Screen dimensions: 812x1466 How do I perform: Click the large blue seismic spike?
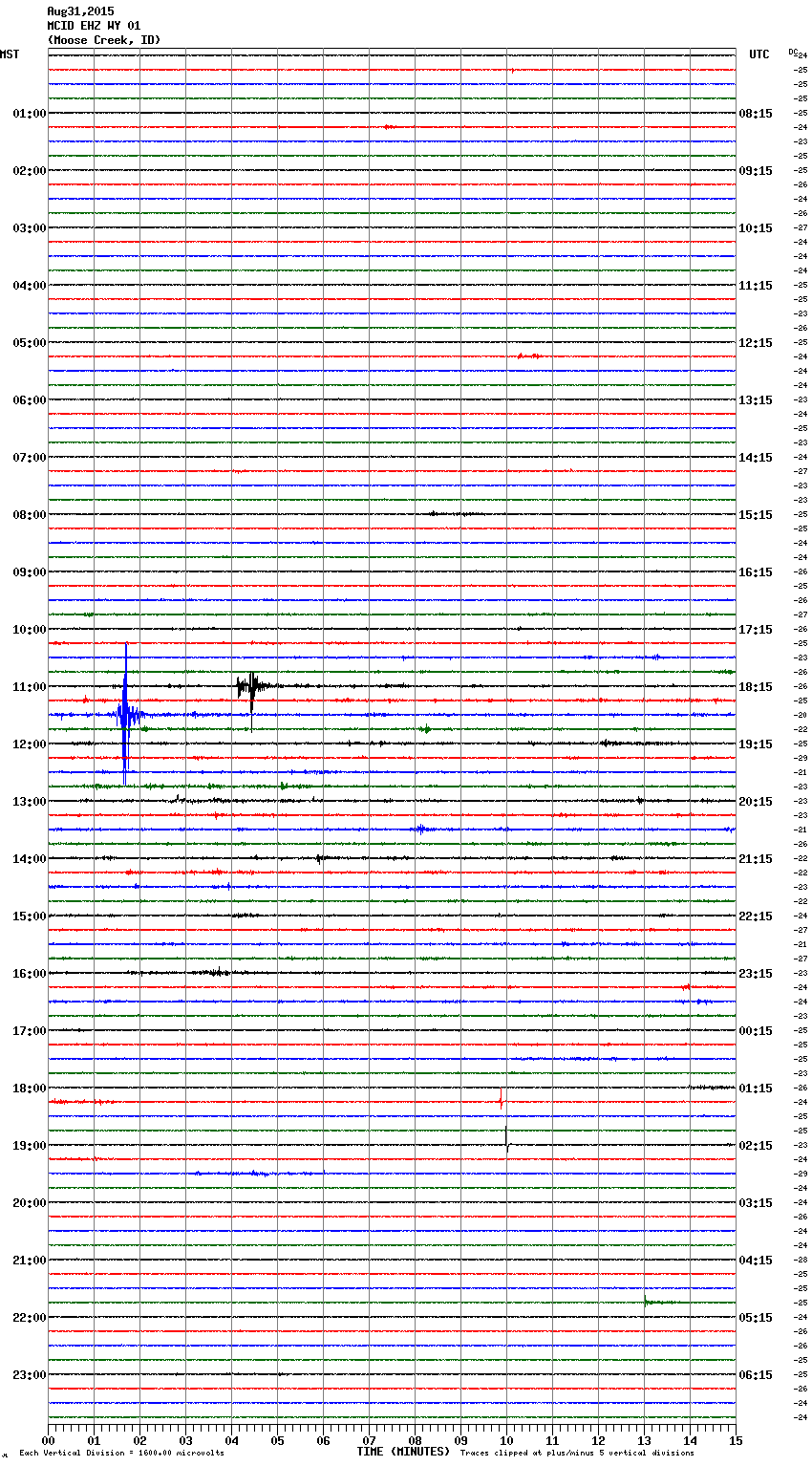(x=124, y=714)
